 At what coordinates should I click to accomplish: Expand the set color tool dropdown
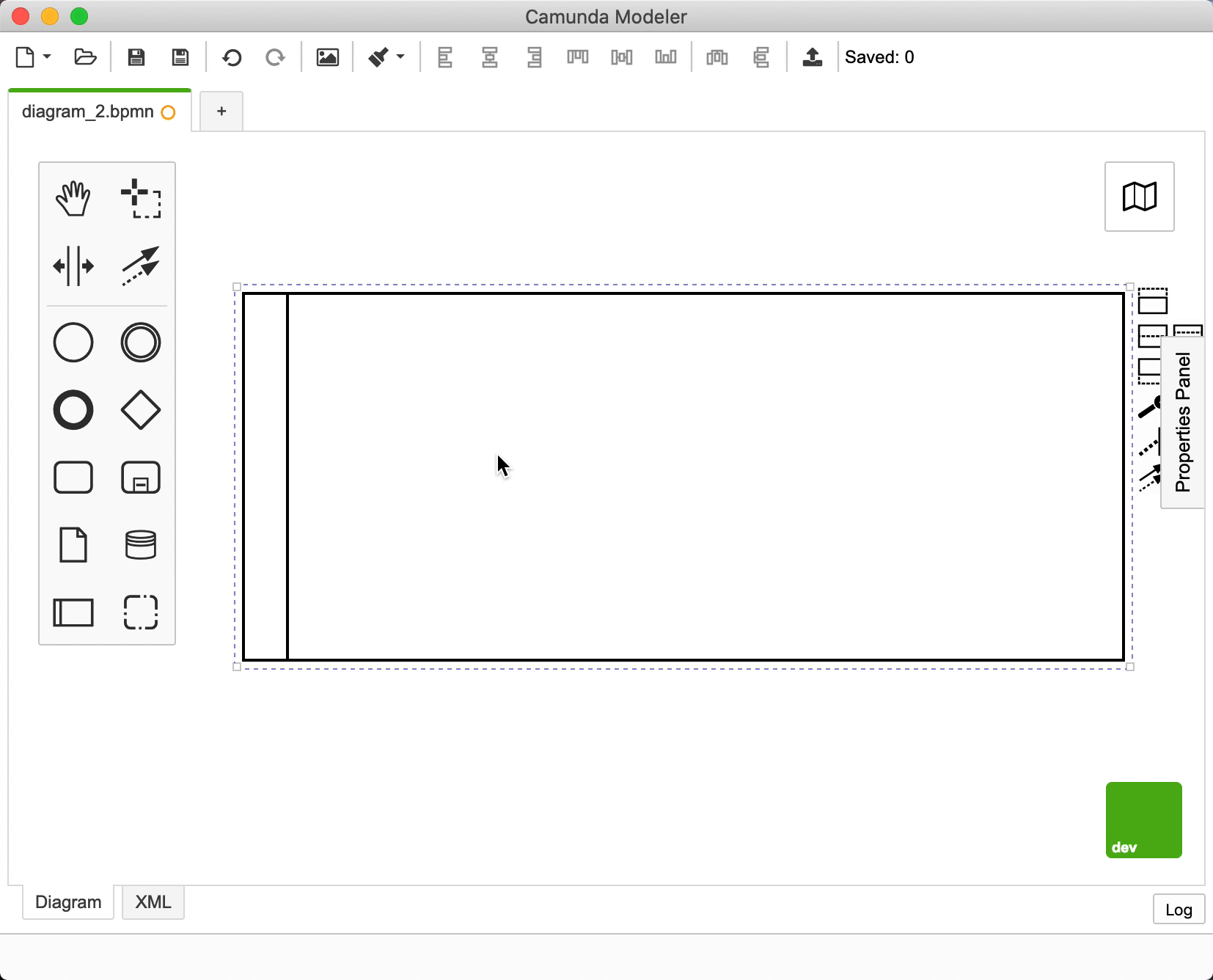click(x=400, y=57)
